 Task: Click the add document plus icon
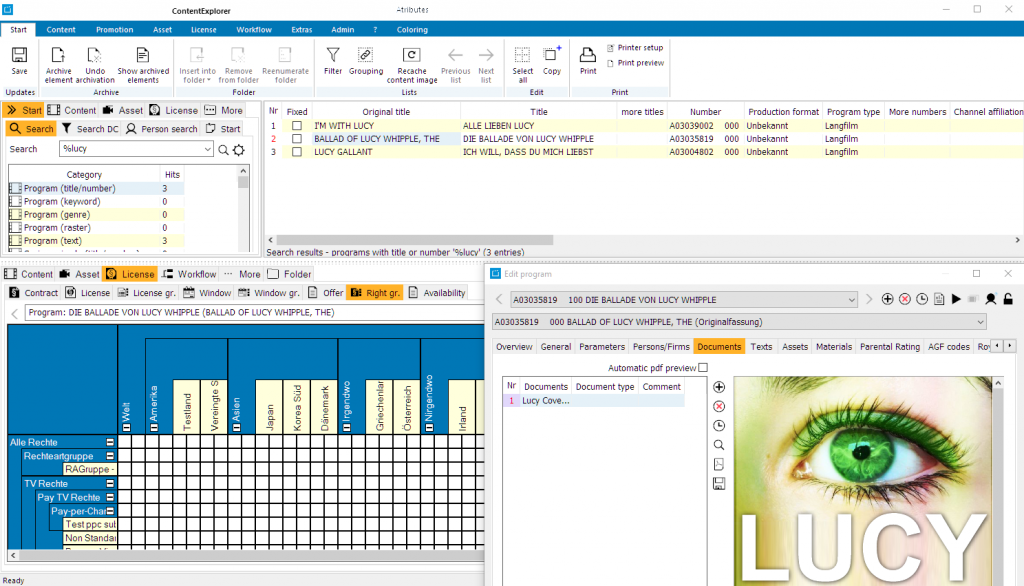pyautogui.click(x=719, y=387)
